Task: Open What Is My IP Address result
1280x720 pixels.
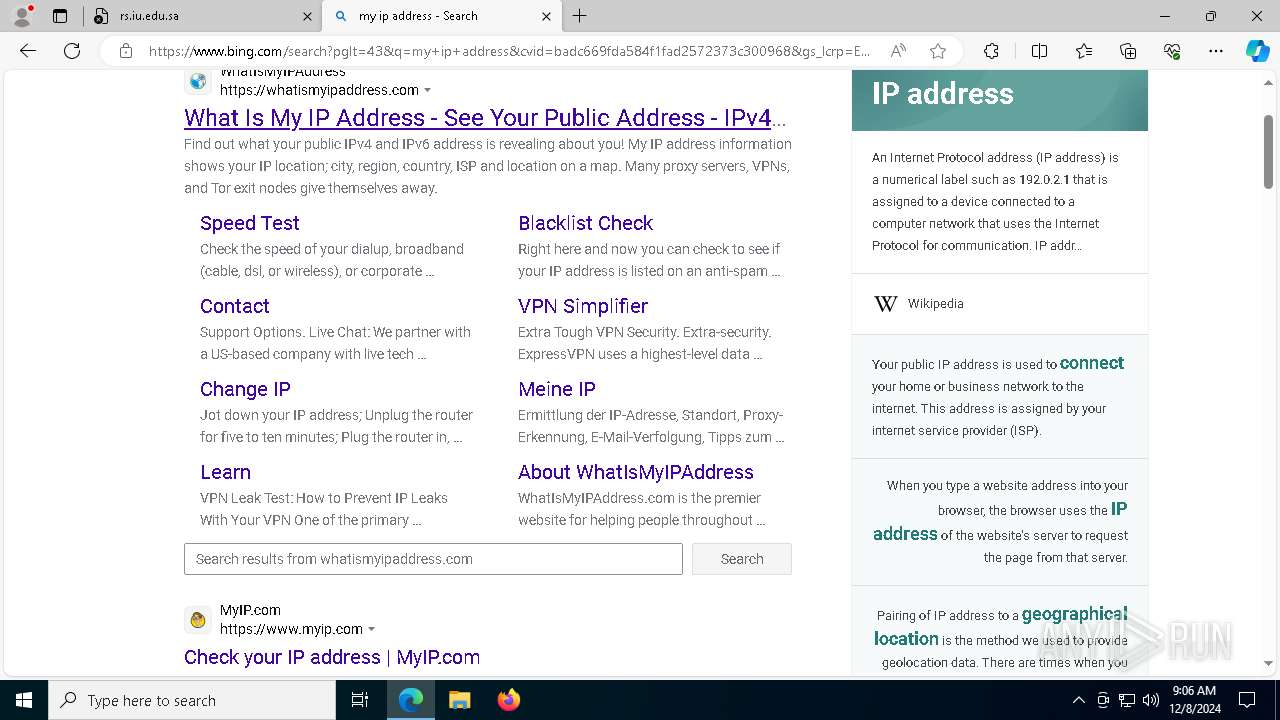Action: pyautogui.click(x=485, y=118)
